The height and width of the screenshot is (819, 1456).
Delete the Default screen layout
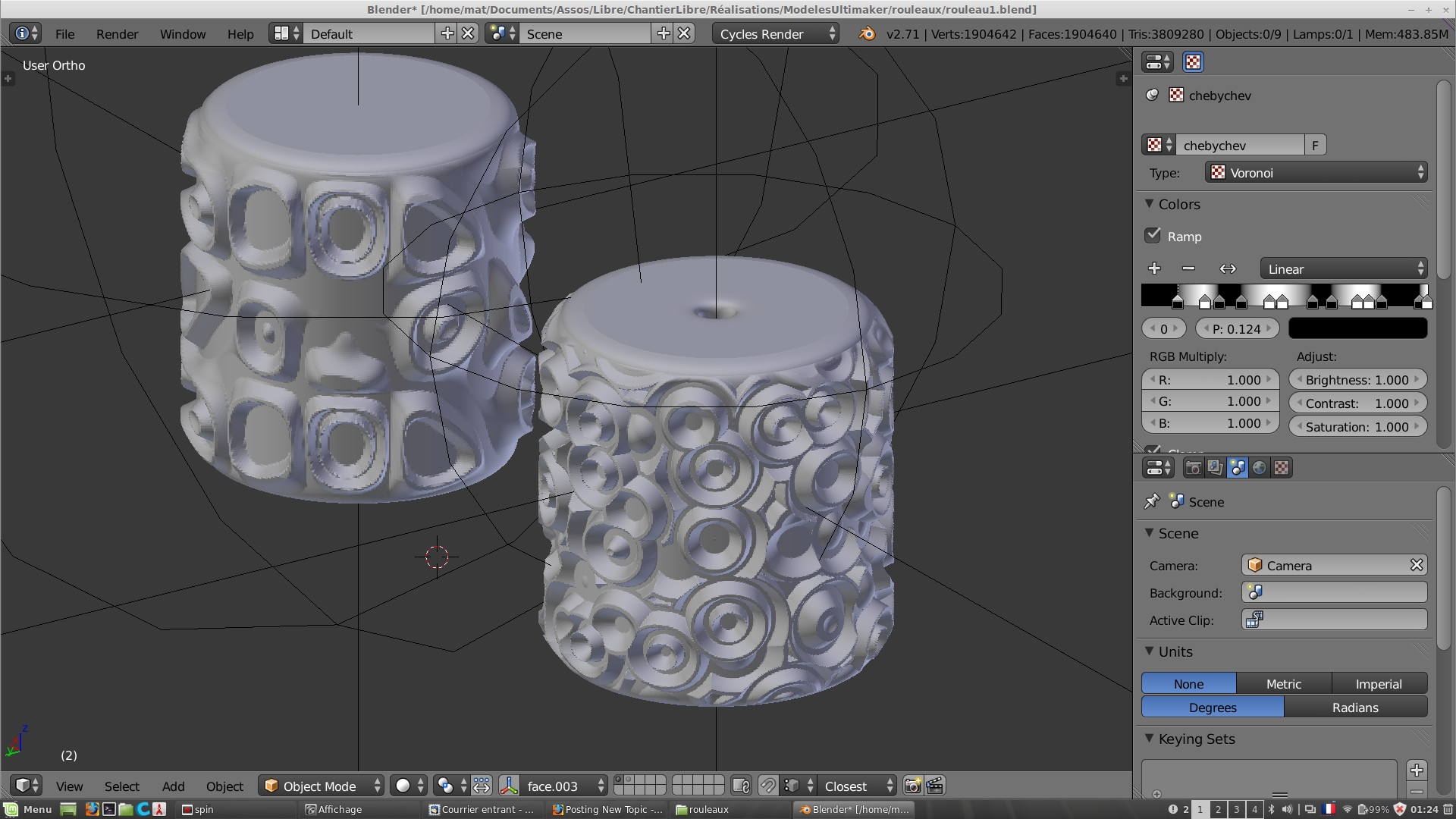(x=469, y=33)
